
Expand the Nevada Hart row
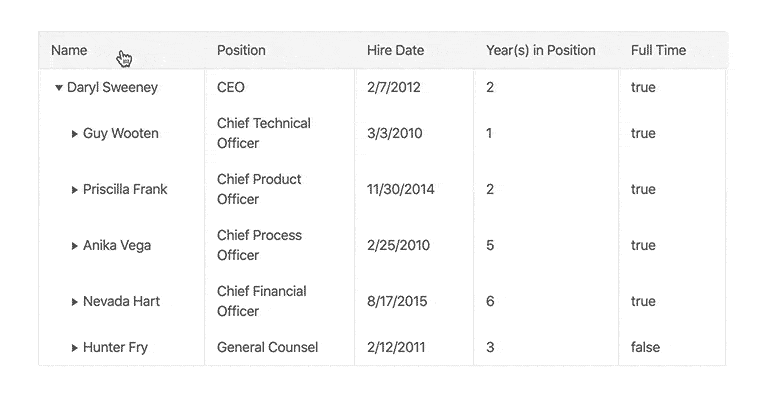[x=75, y=301]
